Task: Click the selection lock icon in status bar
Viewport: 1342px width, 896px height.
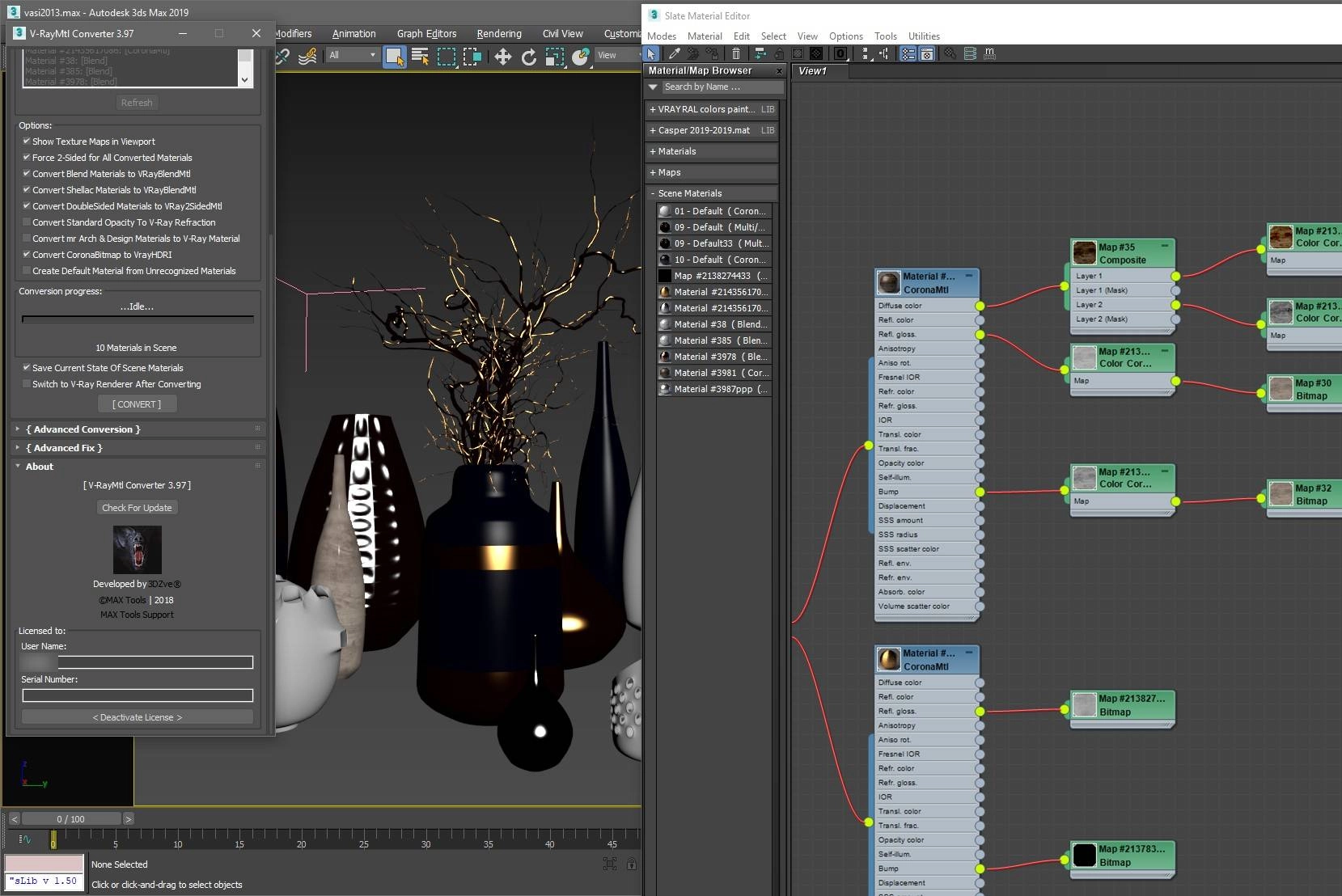Action: pyautogui.click(x=631, y=864)
